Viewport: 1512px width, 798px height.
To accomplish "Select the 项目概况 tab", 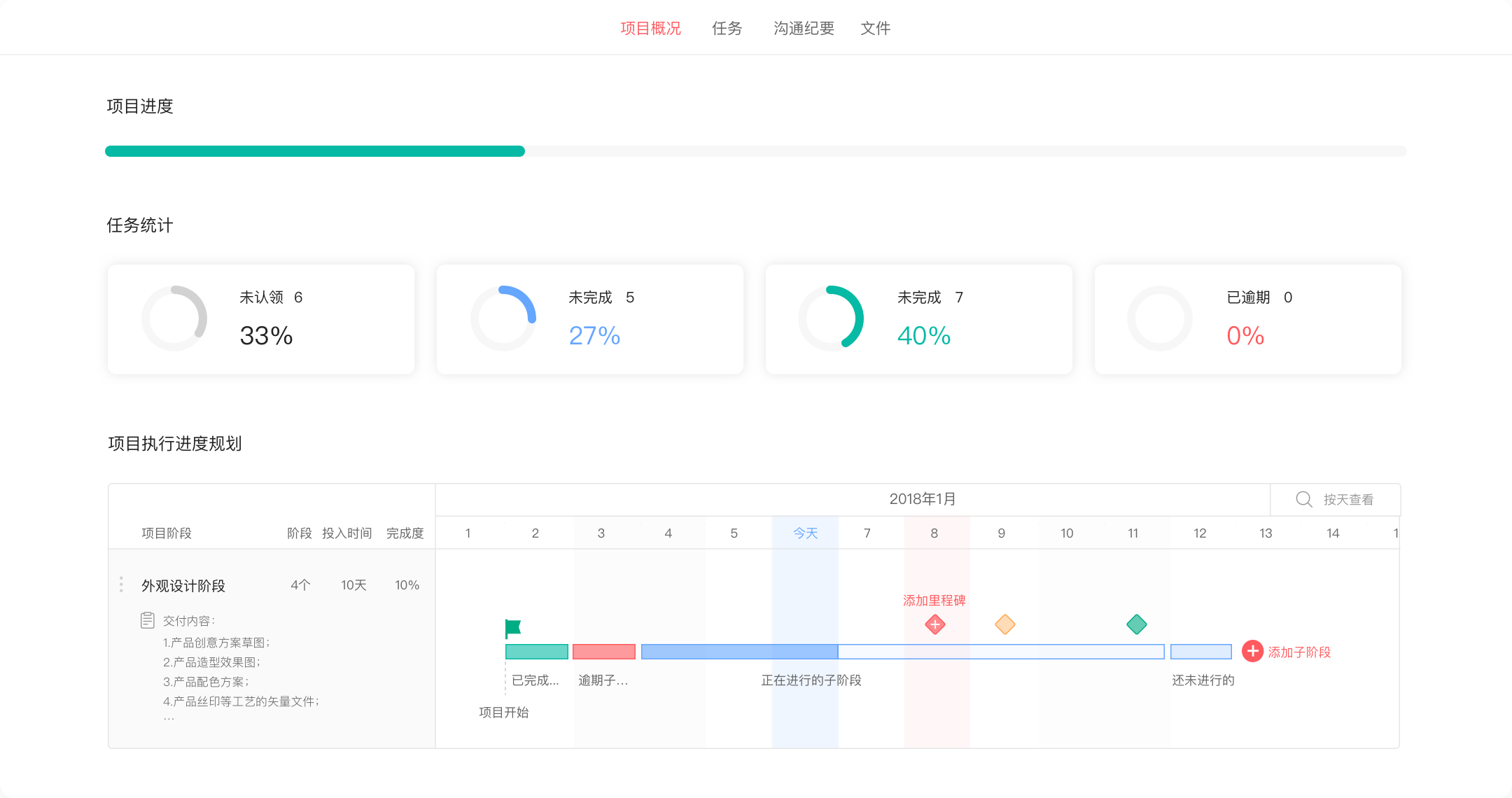I will 650,28.
